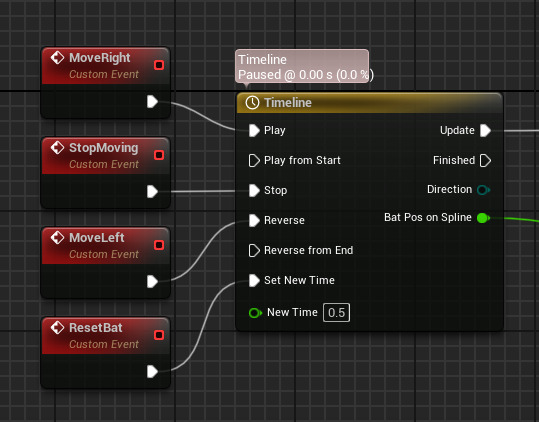Click the Finished output exec pin
Viewport: 539px width, 422px height.
pos(485,160)
